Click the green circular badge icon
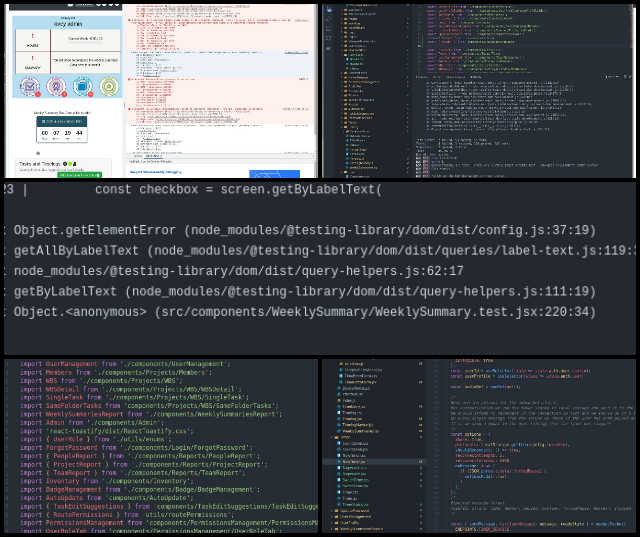The width and height of the screenshot is (640, 537). pyautogui.click(x=108, y=86)
